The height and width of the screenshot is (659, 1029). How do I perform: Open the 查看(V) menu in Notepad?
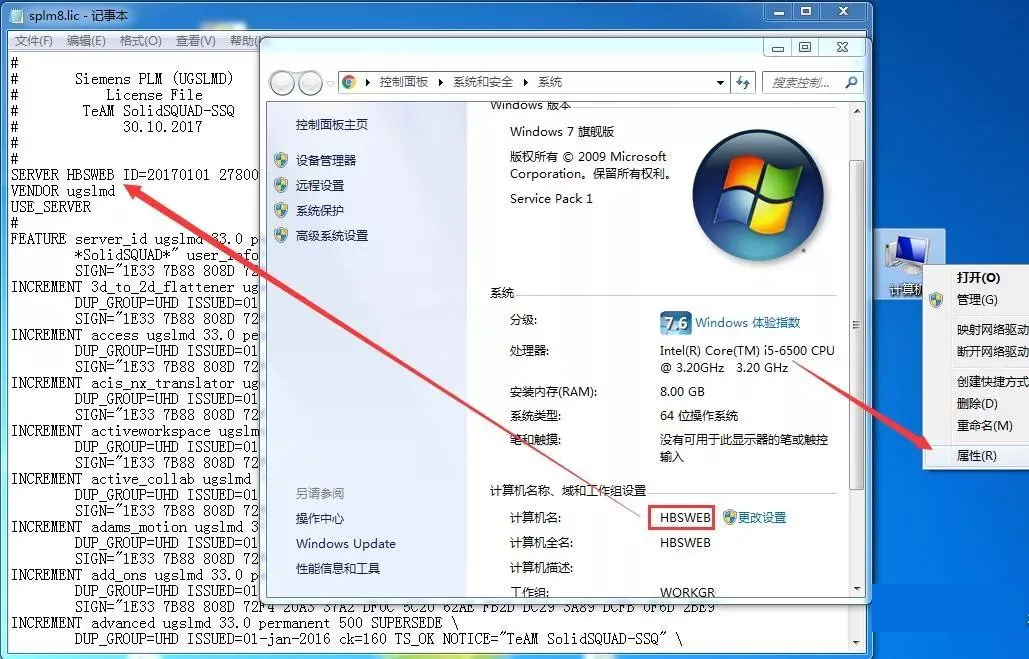tap(196, 41)
